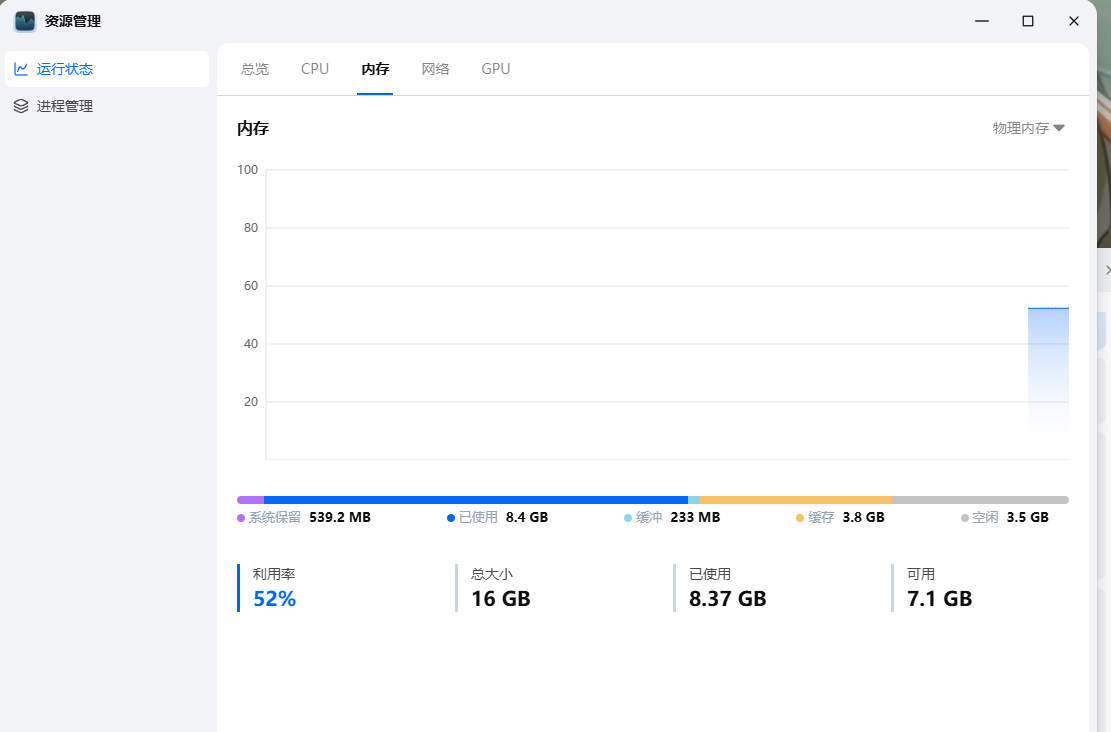Click the Resource Monitor app icon
Screen dimensions: 1111x732
25,21
